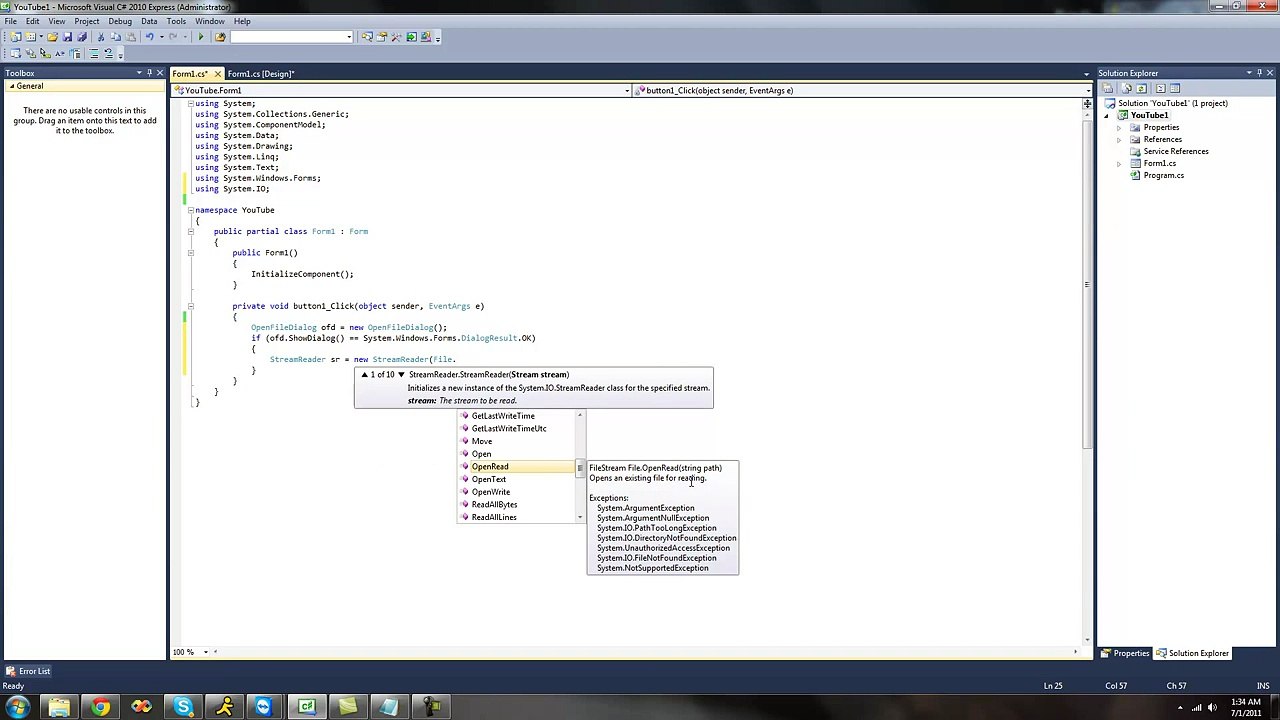
Task: Toggle auto-hide pin on the Toolbox panel
Action: 149,73
